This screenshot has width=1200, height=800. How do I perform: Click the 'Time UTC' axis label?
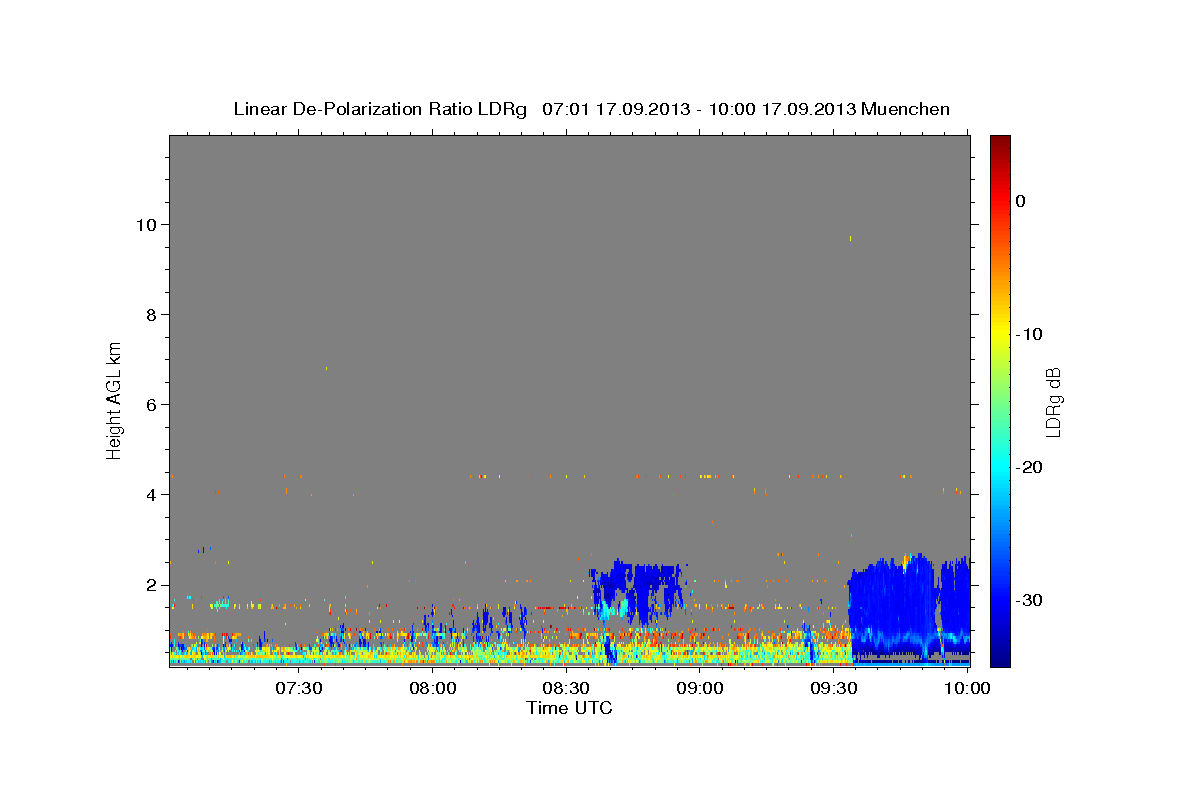pos(569,708)
